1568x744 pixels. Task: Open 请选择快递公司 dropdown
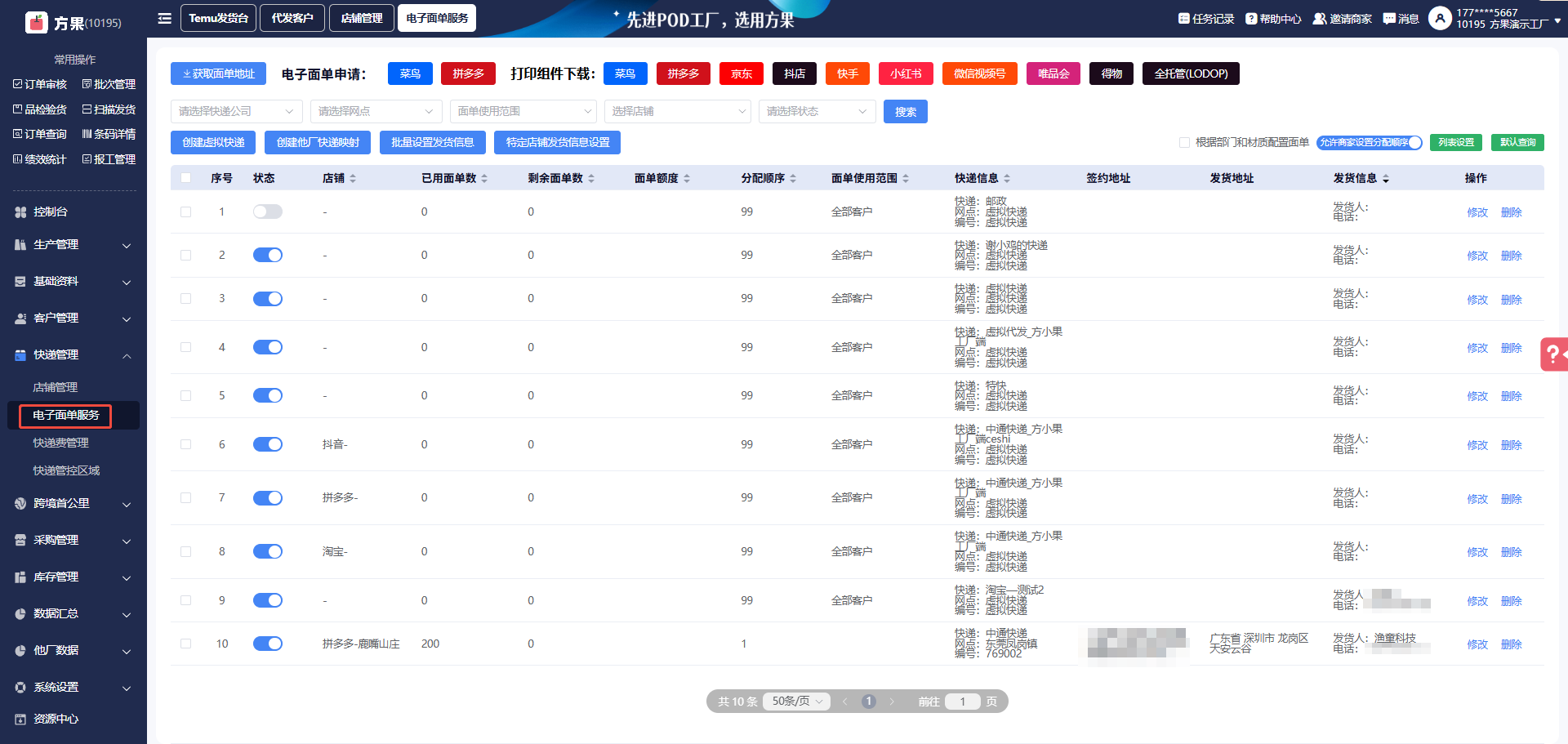coord(237,111)
